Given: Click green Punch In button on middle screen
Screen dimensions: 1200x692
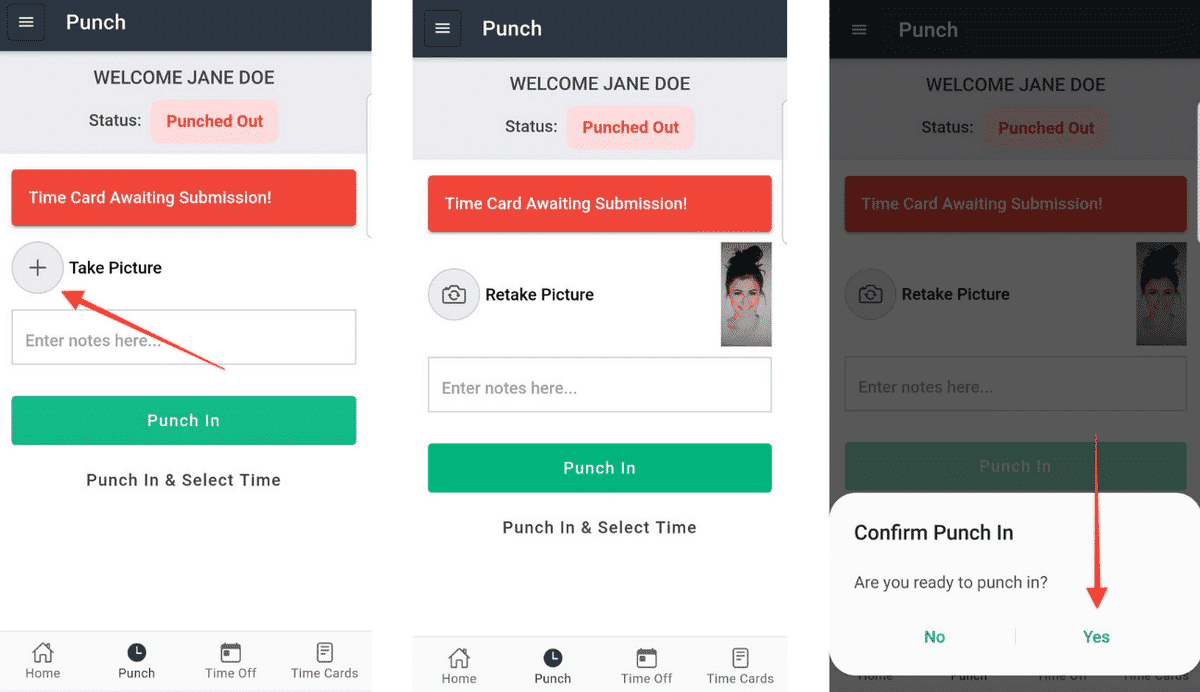Looking at the screenshot, I should click(600, 468).
